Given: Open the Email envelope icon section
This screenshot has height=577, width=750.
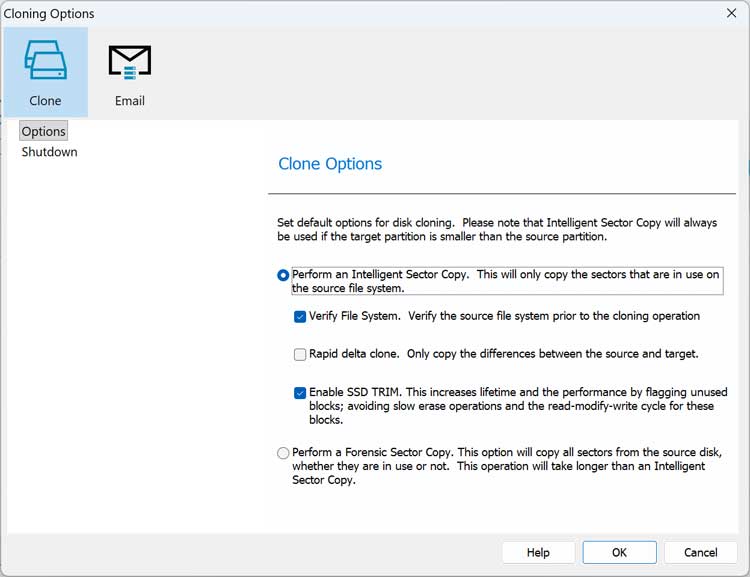Looking at the screenshot, I should point(130,61).
